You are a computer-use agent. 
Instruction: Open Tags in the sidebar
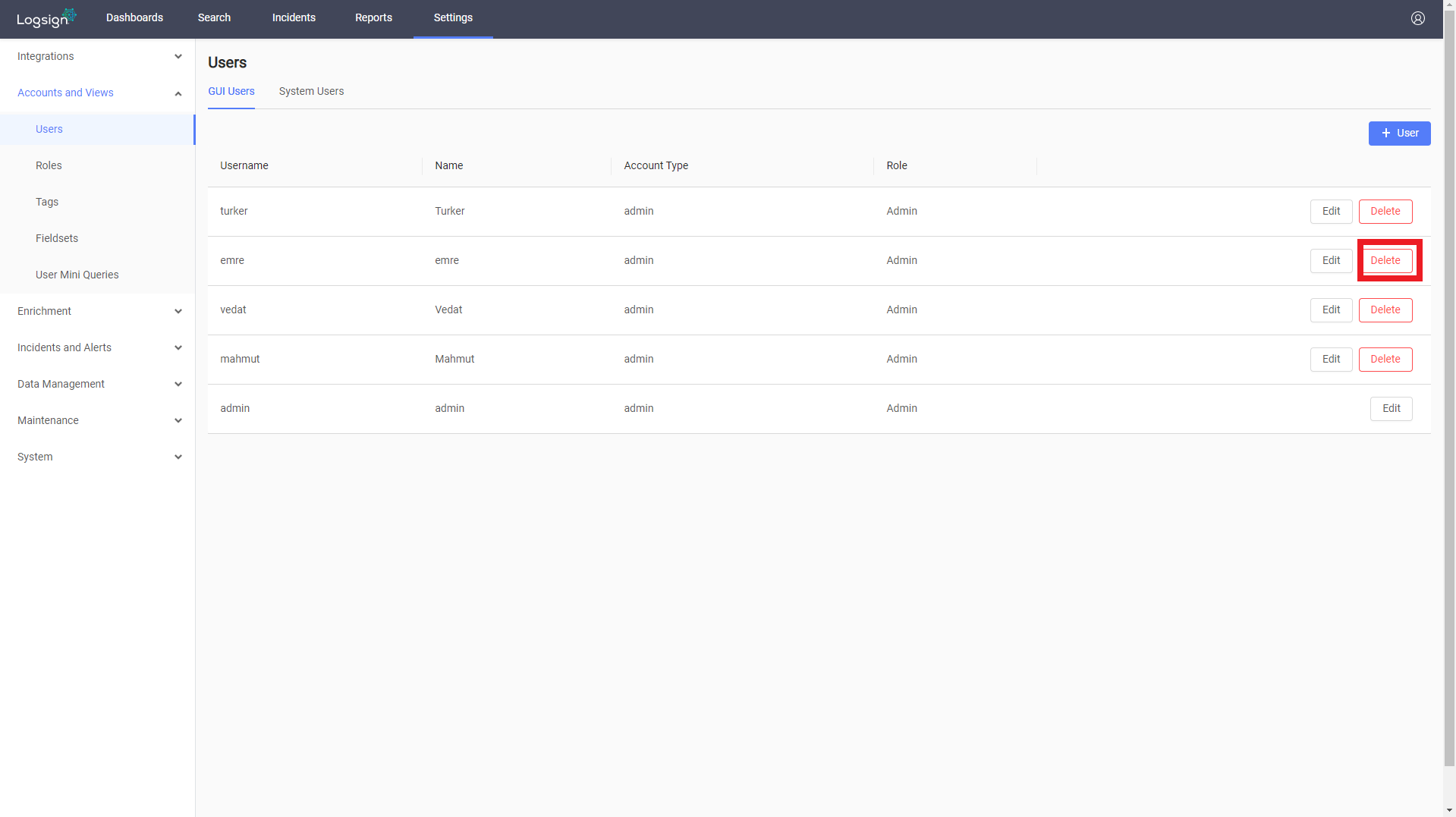[x=97, y=202]
